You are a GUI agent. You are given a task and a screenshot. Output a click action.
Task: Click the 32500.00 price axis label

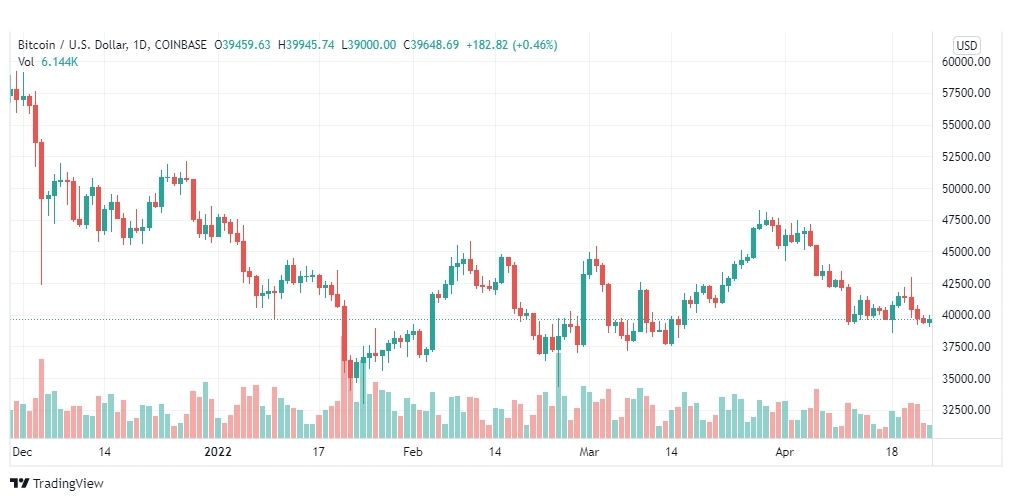(966, 410)
